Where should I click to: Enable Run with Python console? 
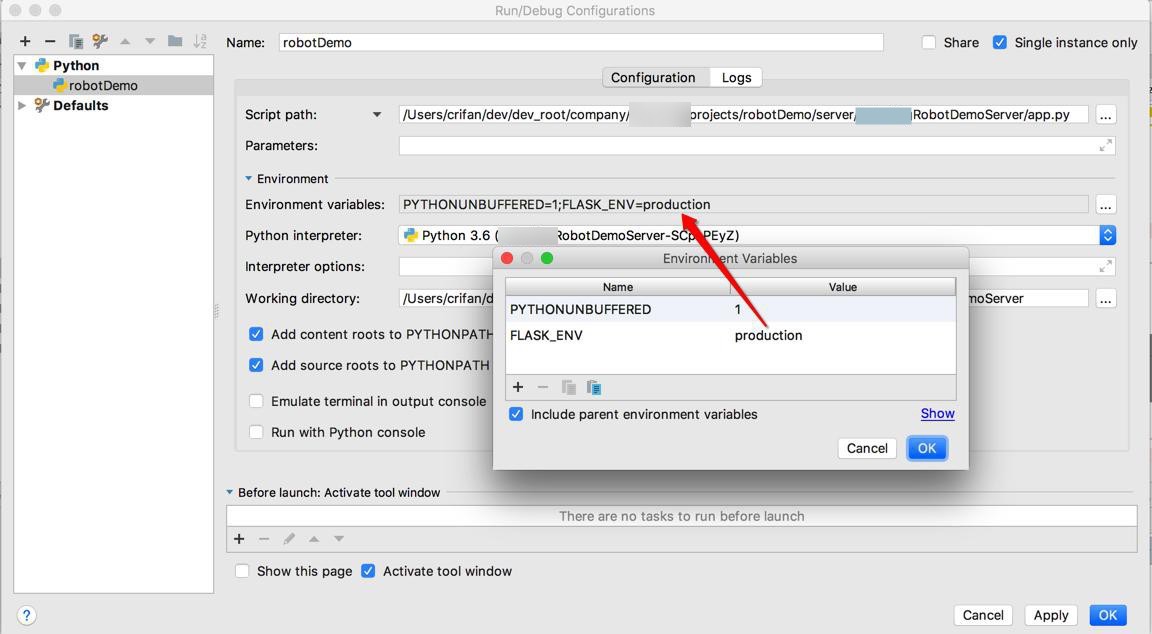pos(256,432)
